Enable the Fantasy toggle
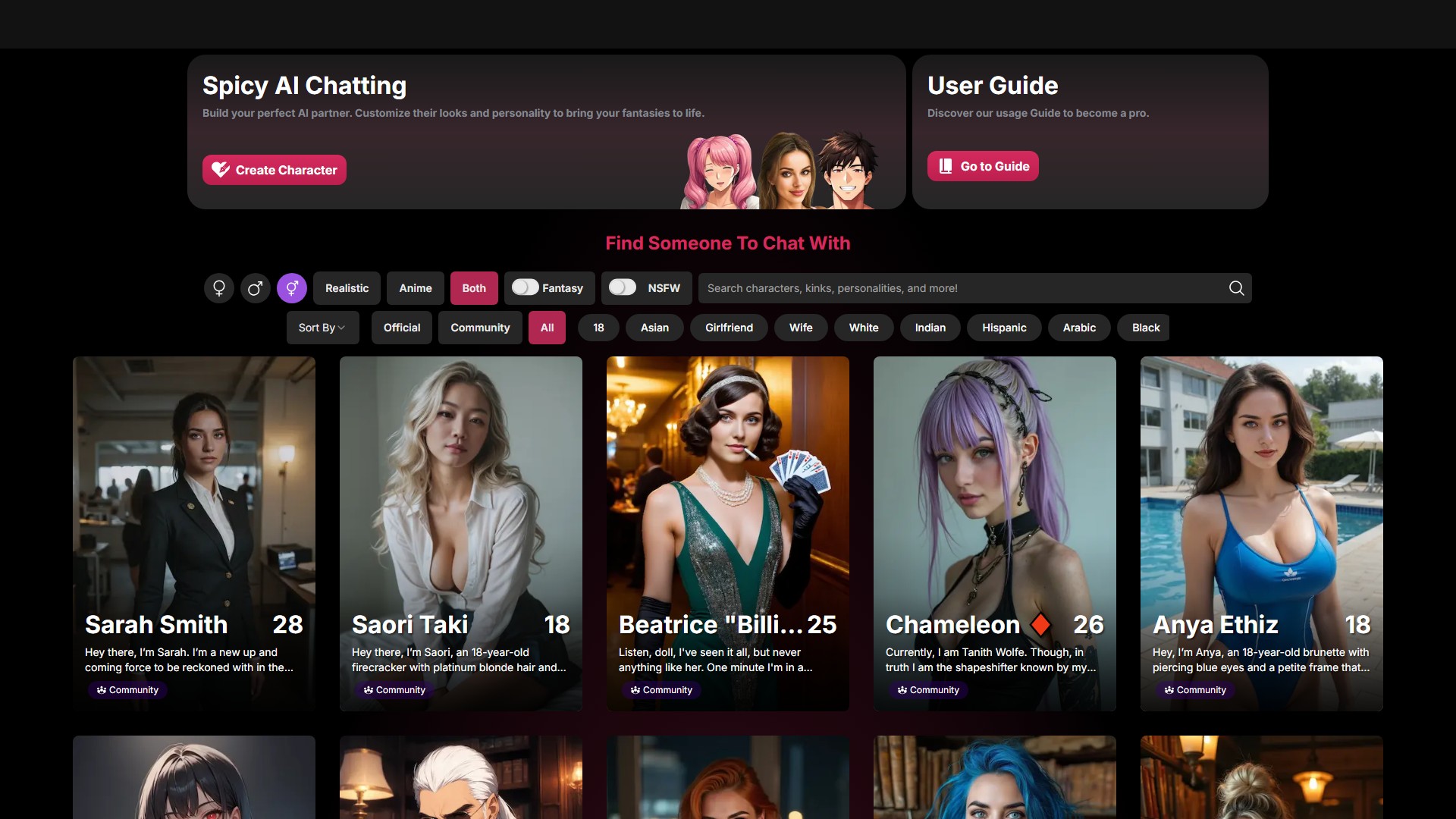The height and width of the screenshot is (819, 1456). point(525,287)
